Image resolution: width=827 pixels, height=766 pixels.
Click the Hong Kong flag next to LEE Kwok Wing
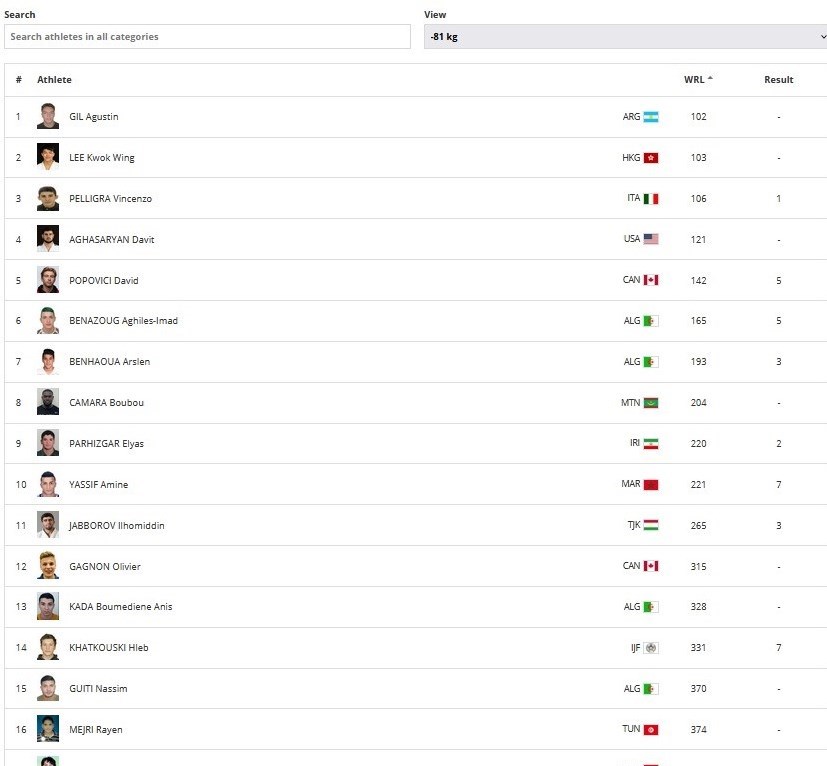[x=651, y=158]
